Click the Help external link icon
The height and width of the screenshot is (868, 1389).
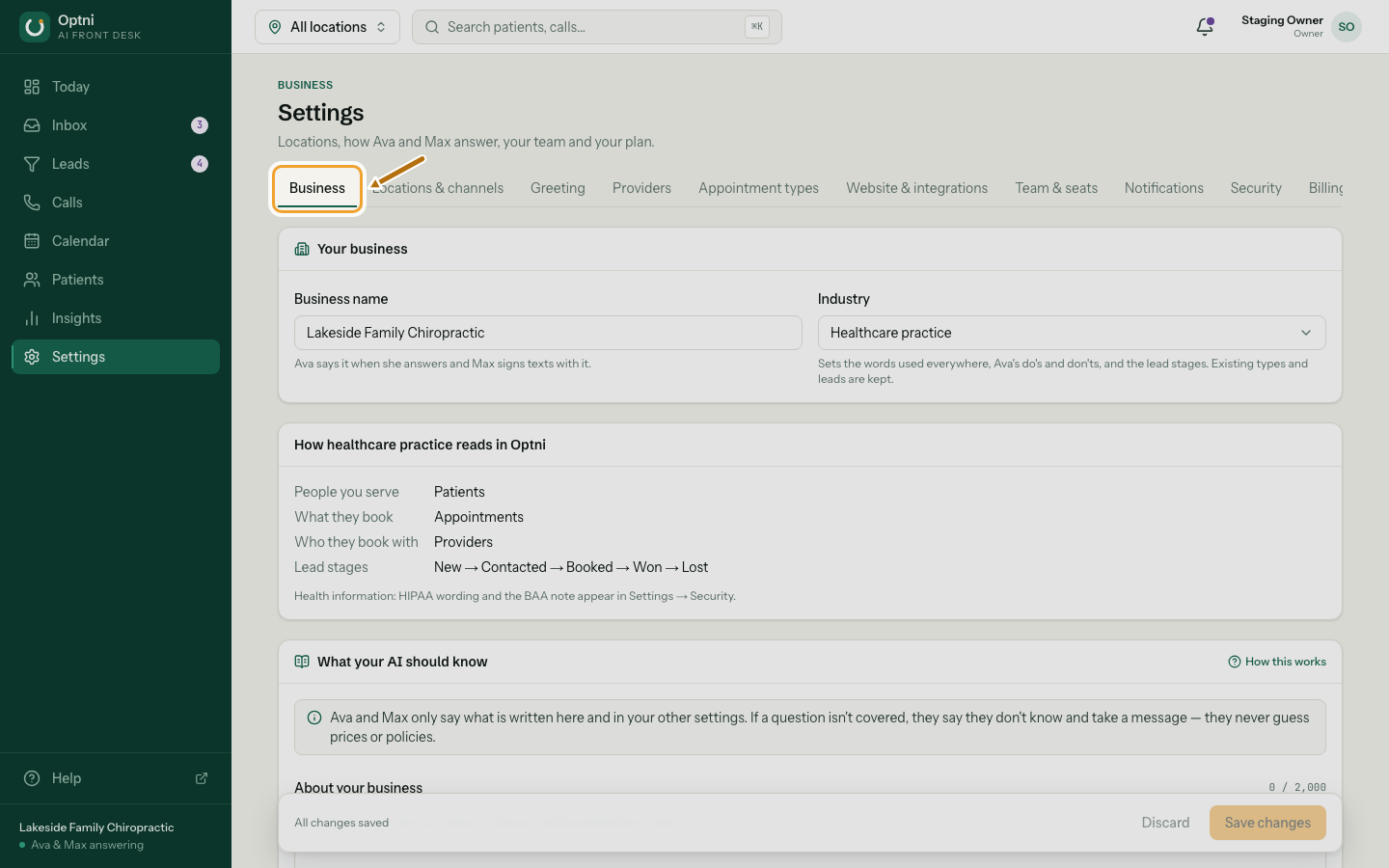(x=202, y=778)
